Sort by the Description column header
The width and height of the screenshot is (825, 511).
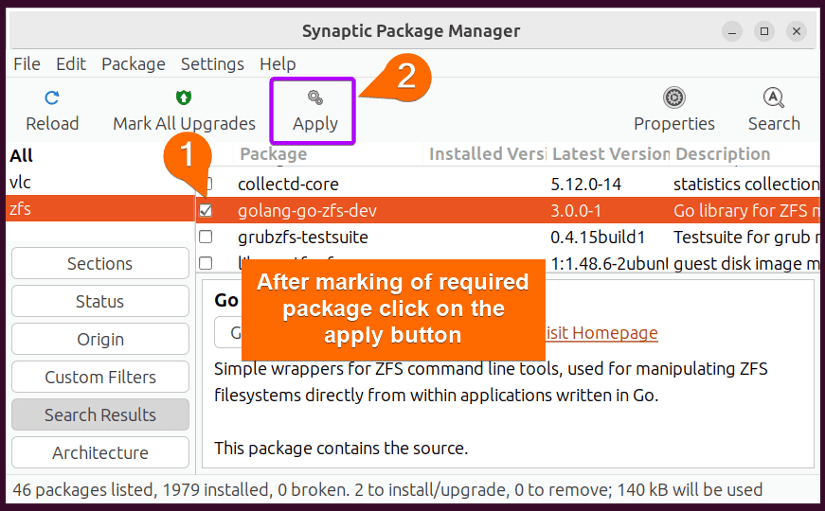point(744,154)
